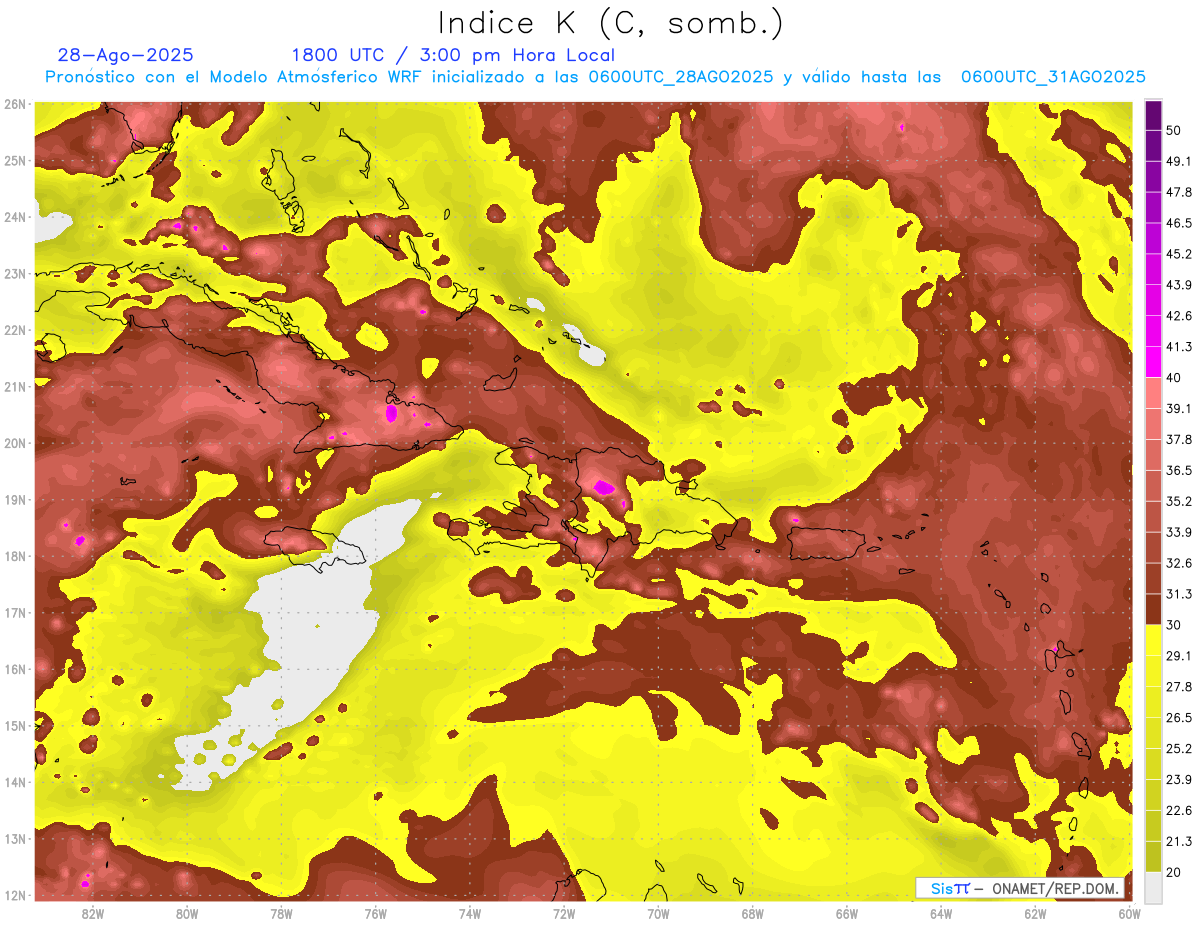Click the "12N" latitude label
Image resolution: width=1200 pixels, height=927 pixels.
pyautogui.click(x=15, y=895)
